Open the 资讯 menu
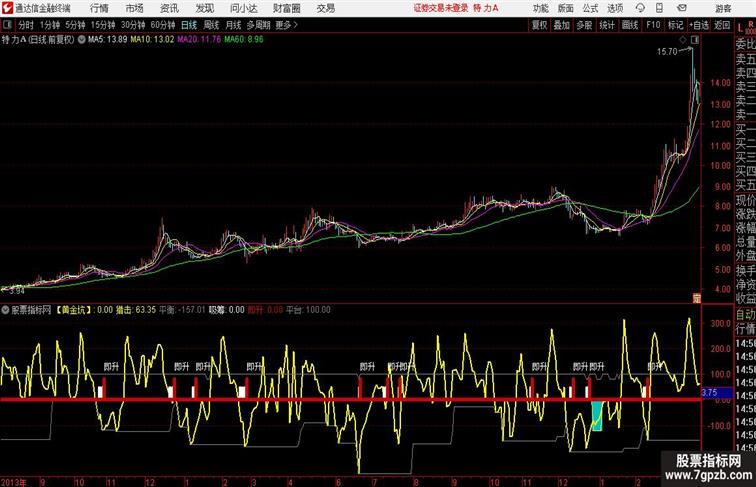This screenshot has width=756, height=487. click(169, 8)
